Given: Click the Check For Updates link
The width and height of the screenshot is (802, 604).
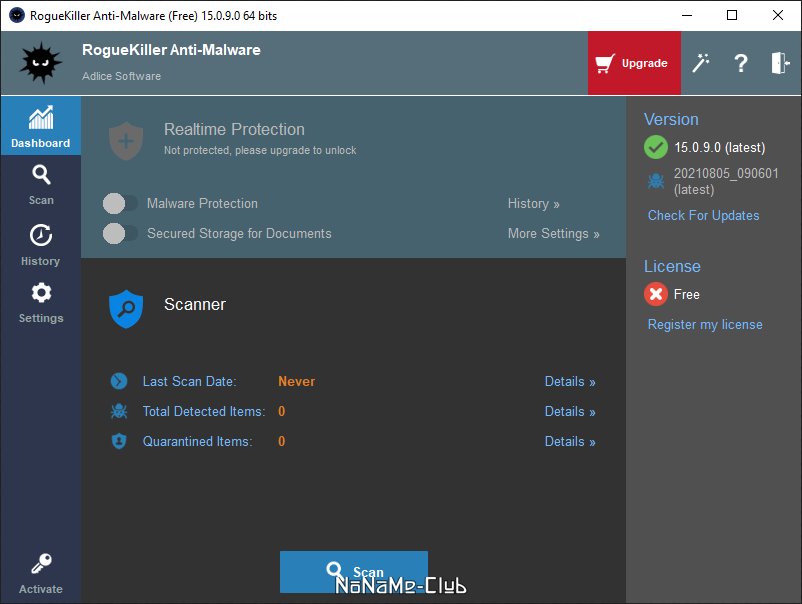Looking at the screenshot, I should (703, 215).
